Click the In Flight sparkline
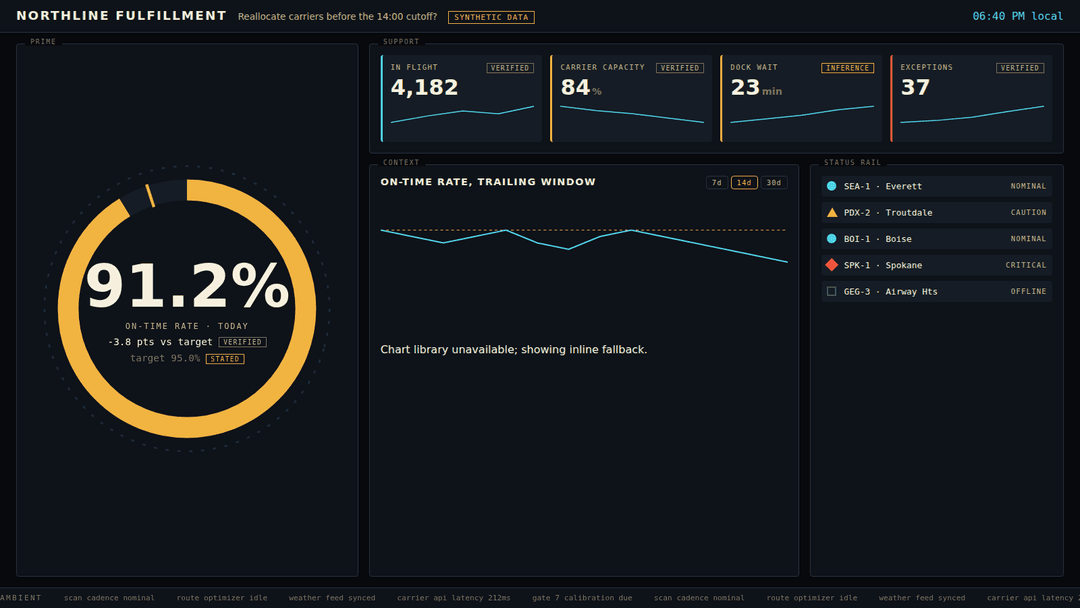This screenshot has height=608, width=1080. [x=462, y=114]
